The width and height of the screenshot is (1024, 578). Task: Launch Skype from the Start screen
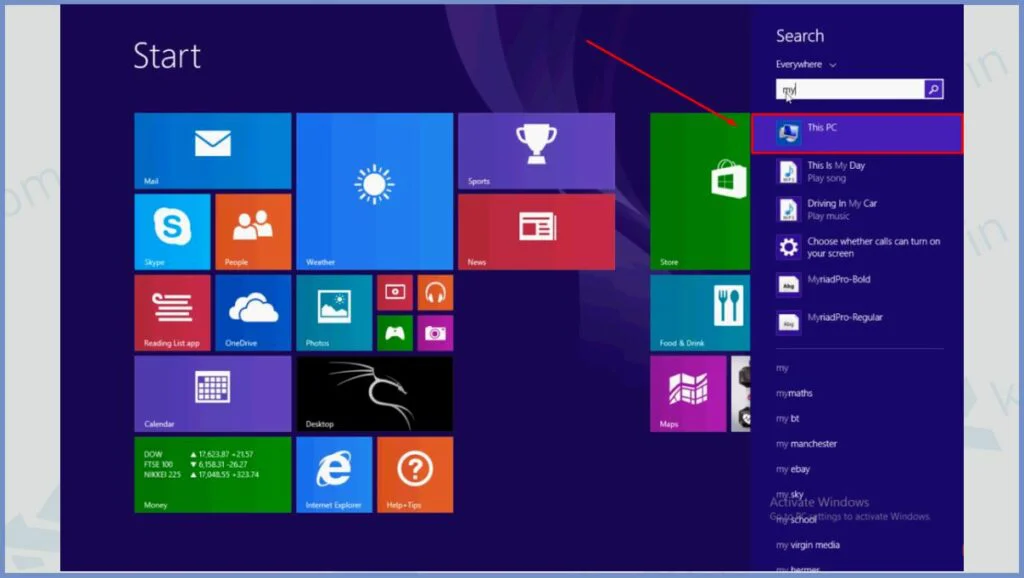172,231
